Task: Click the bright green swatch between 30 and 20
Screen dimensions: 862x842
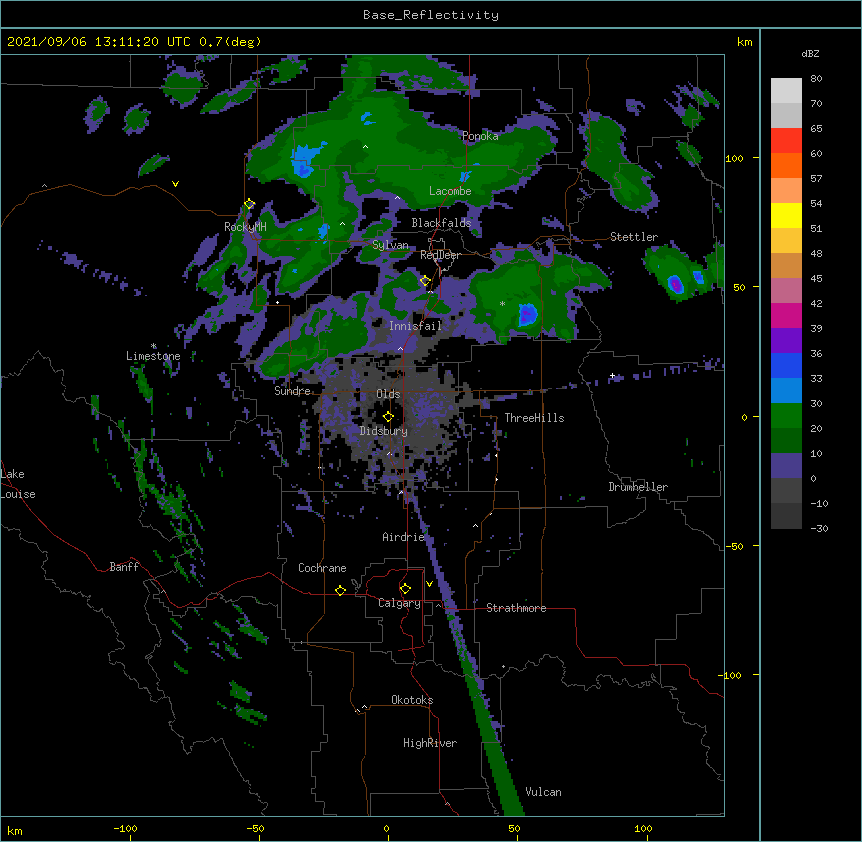Action: 786,416
